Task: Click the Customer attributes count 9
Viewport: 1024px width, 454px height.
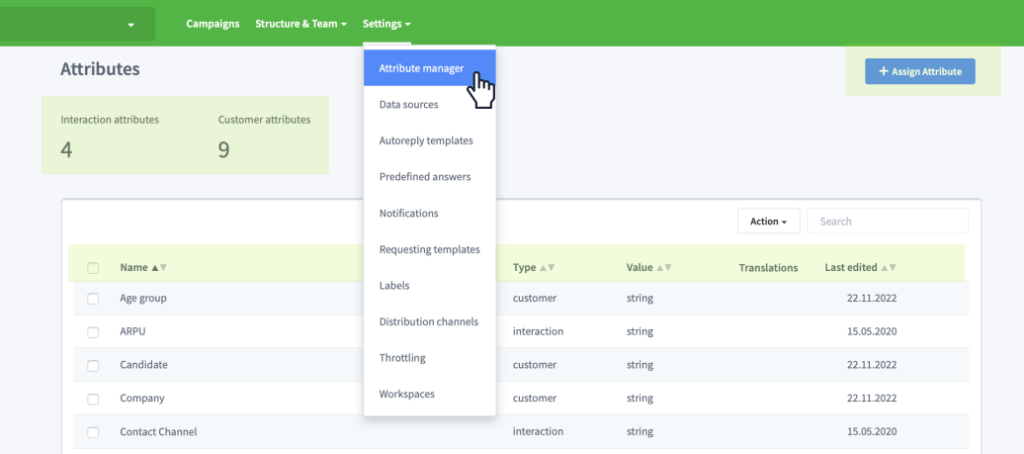Action: tap(223, 150)
